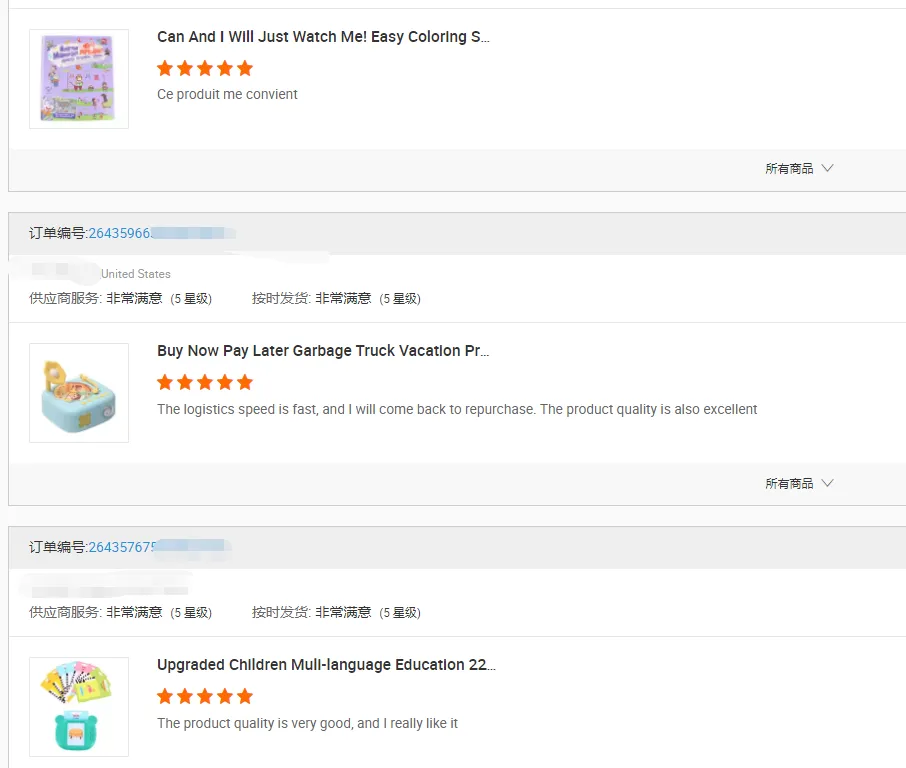Open Upgraded Children Multi-language Education title
The width and height of the screenshot is (906, 768).
[x=326, y=665]
